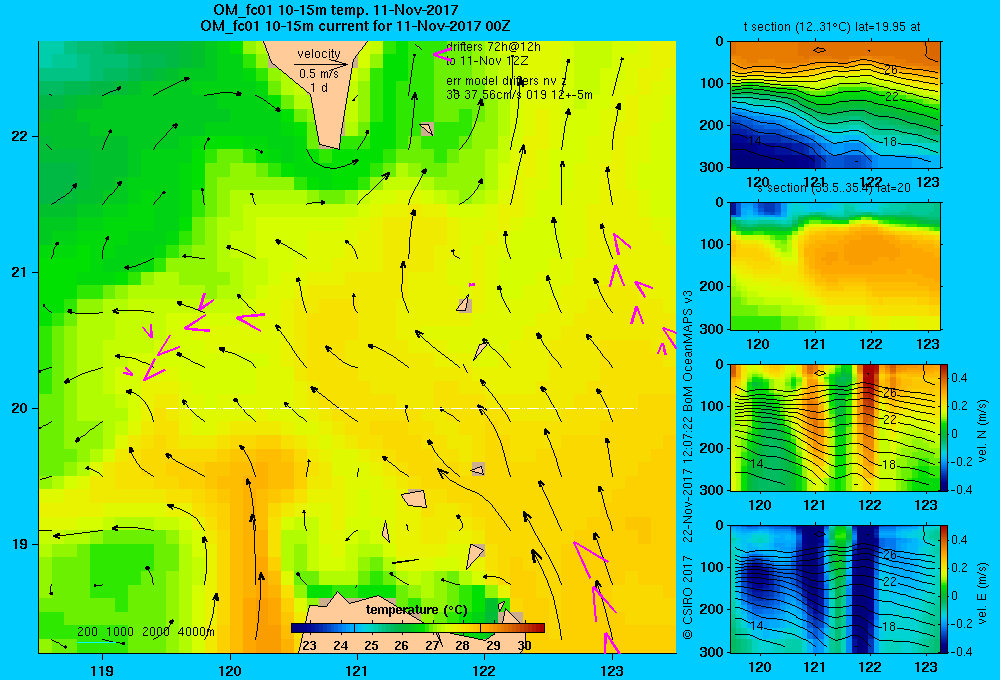The width and height of the screenshot is (1000, 680).
Task: Click the '© CSIRO 2017 ... BoM OceanMAPS v3' vertical credit
Action: 688,465
